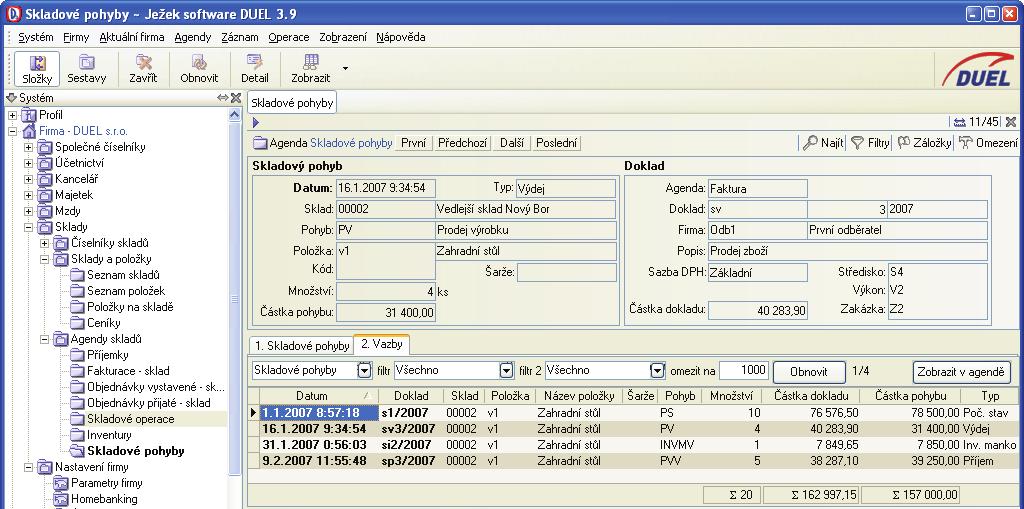This screenshot has height=509, width=1024.
Task: Go to Předchozí record
Action: (x=463, y=143)
